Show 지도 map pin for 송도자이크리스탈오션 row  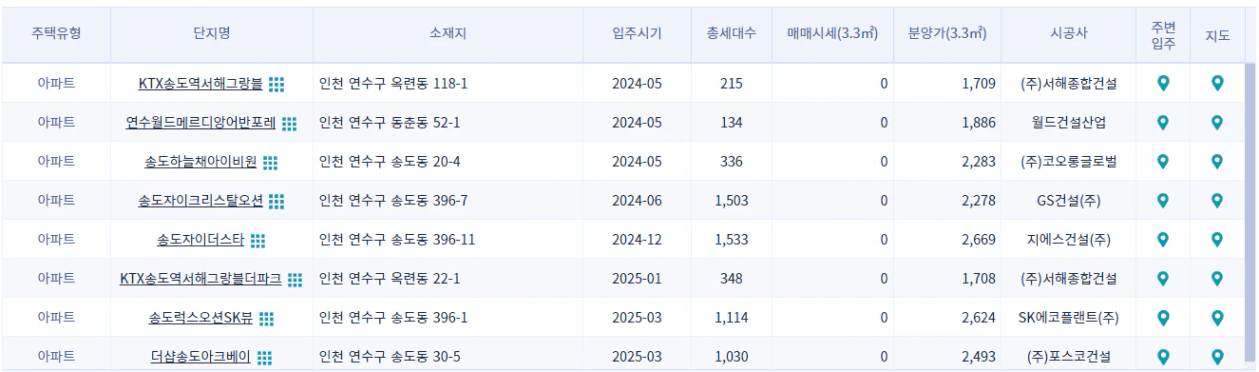pos(1217,201)
